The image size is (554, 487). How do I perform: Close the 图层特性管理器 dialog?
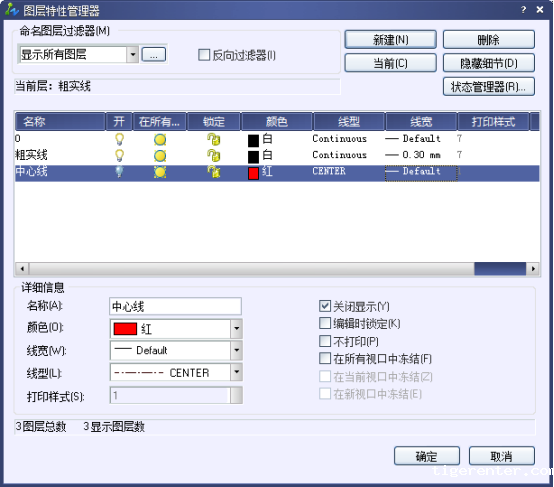(x=540, y=10)
